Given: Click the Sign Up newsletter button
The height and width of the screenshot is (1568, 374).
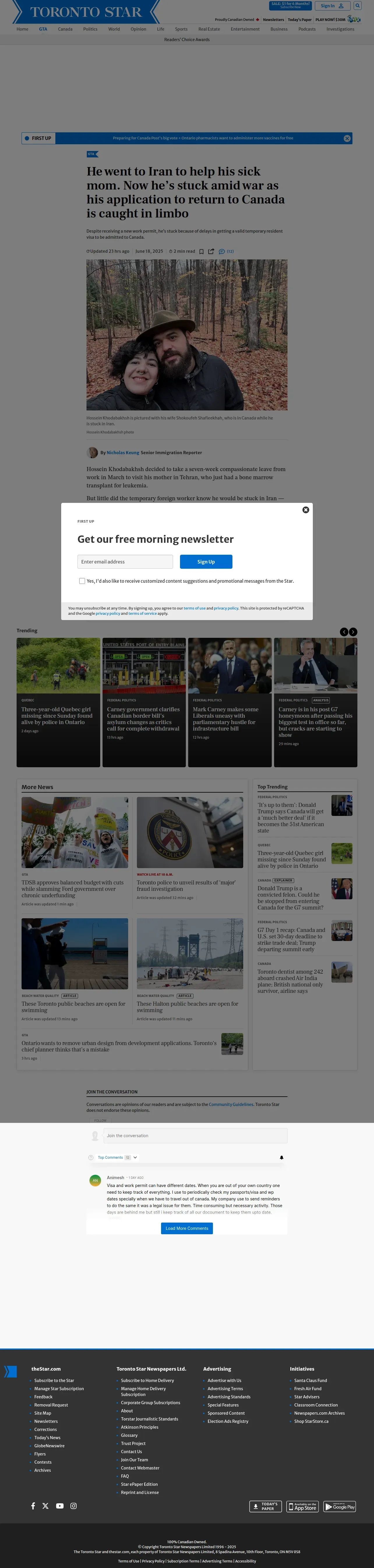Looking at the screenshot, I should pyautogui.click(x=206, y=562).
